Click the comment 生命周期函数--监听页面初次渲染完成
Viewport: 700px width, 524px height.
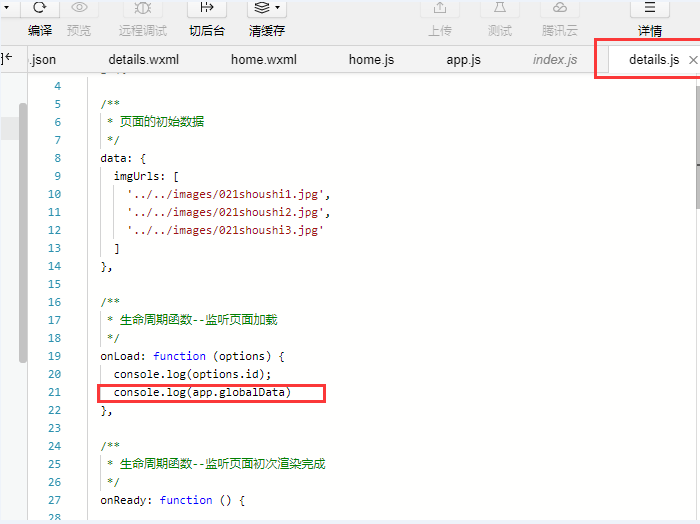point(222,464)
